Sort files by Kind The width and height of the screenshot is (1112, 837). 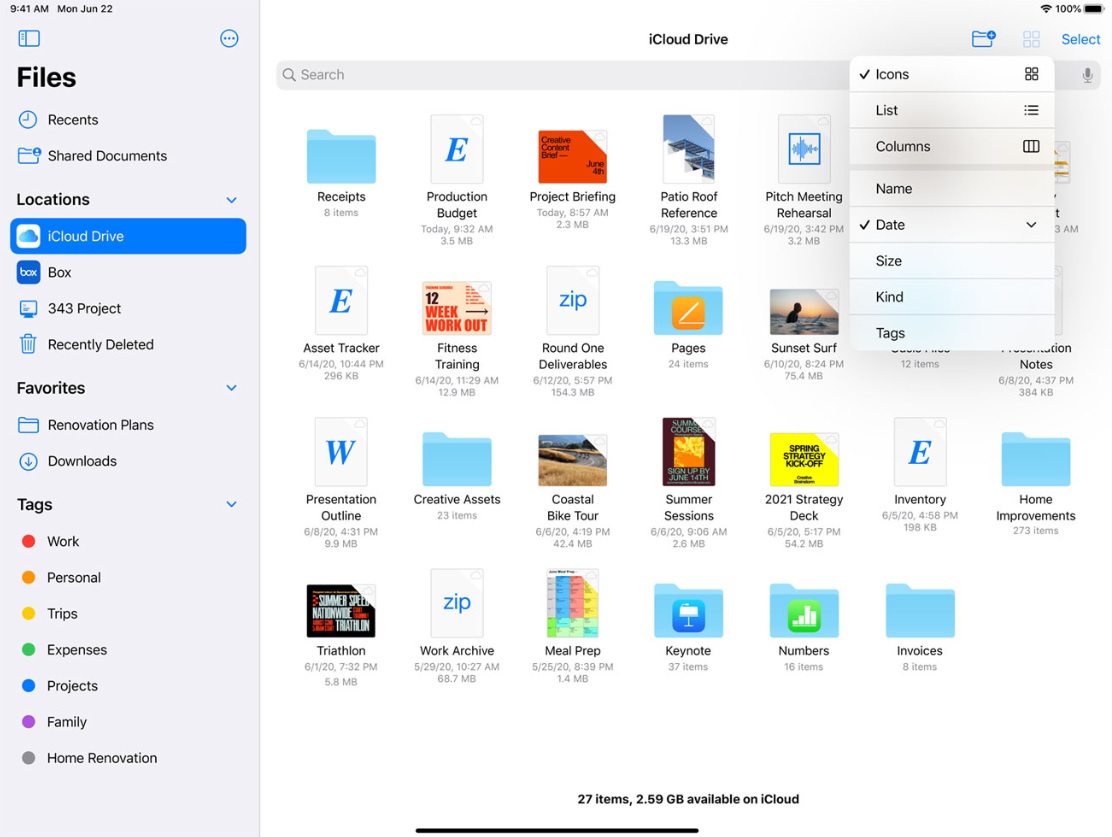click(951, 297)
